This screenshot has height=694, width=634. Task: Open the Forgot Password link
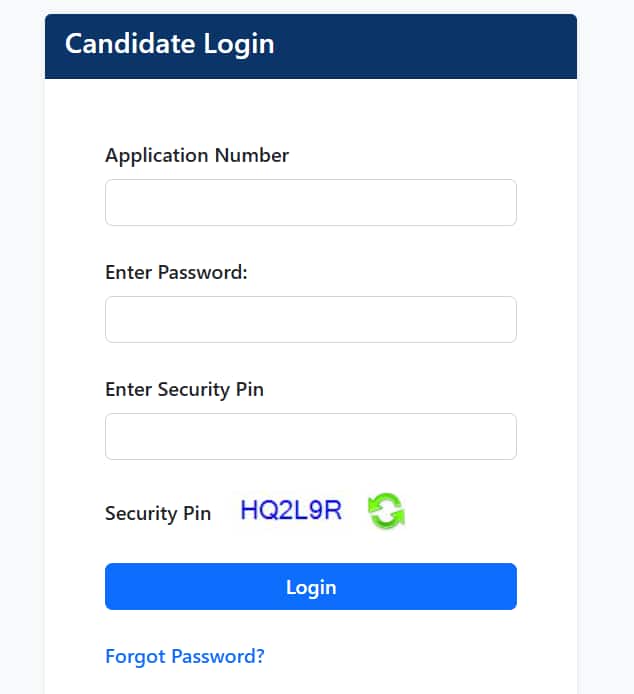click(x=185, y=657)
